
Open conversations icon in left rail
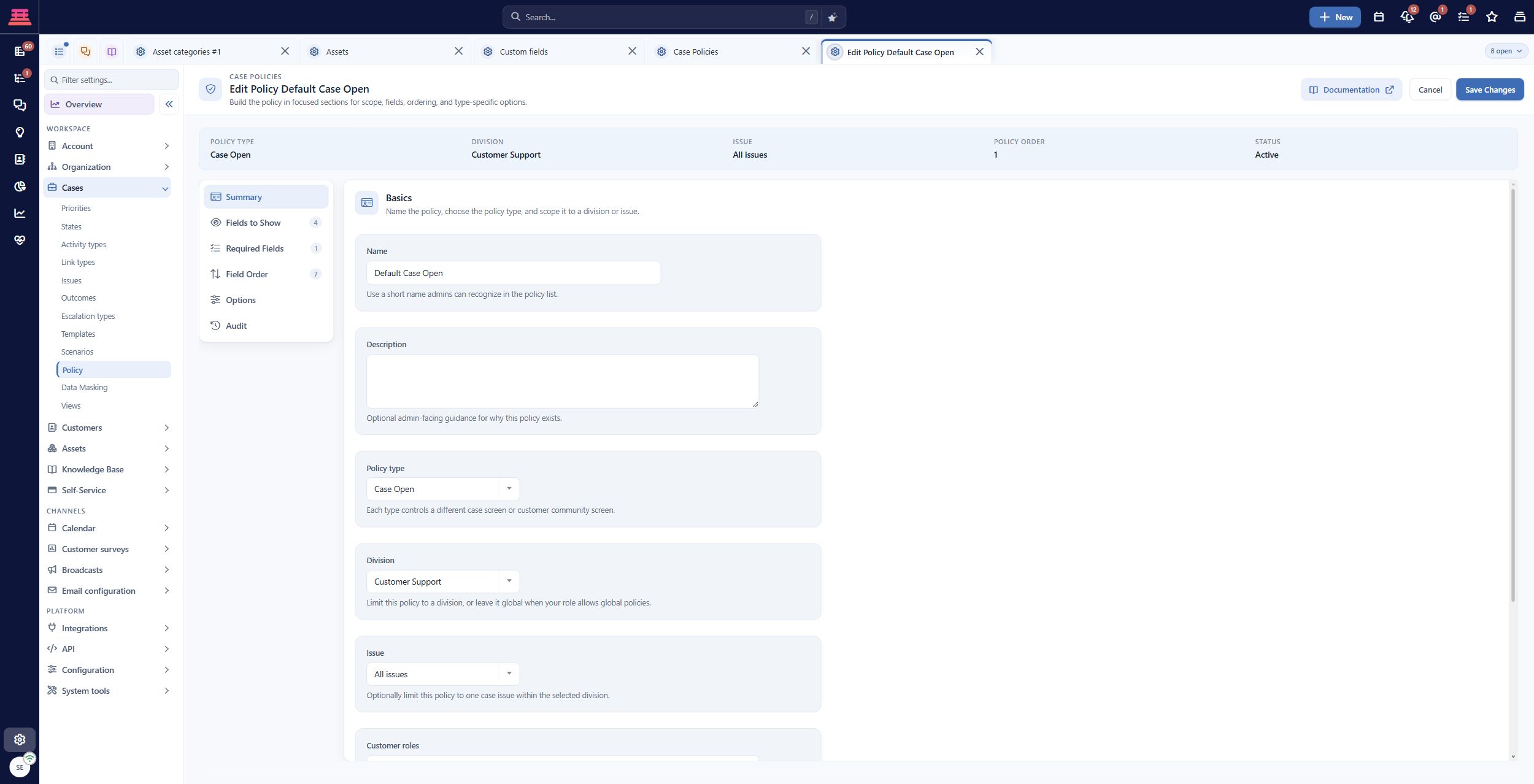(20, 106)
